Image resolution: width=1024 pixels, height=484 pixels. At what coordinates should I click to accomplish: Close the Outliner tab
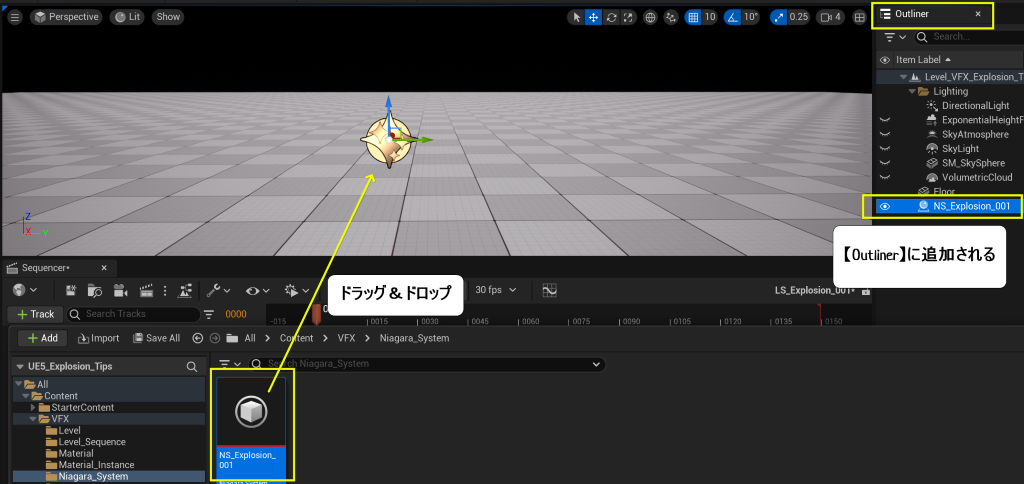[x=978, y=14]
